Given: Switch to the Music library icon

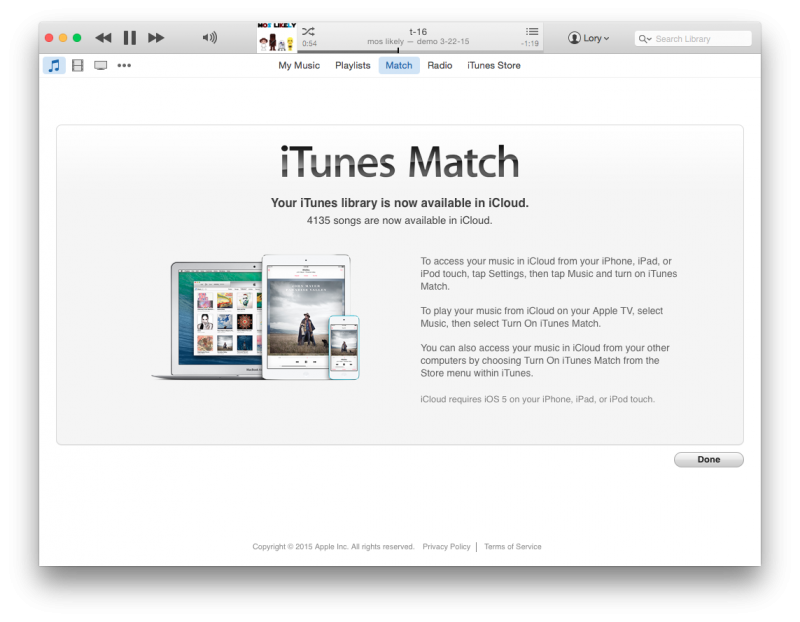Looking at the screenshot, I should click(54, 65).
